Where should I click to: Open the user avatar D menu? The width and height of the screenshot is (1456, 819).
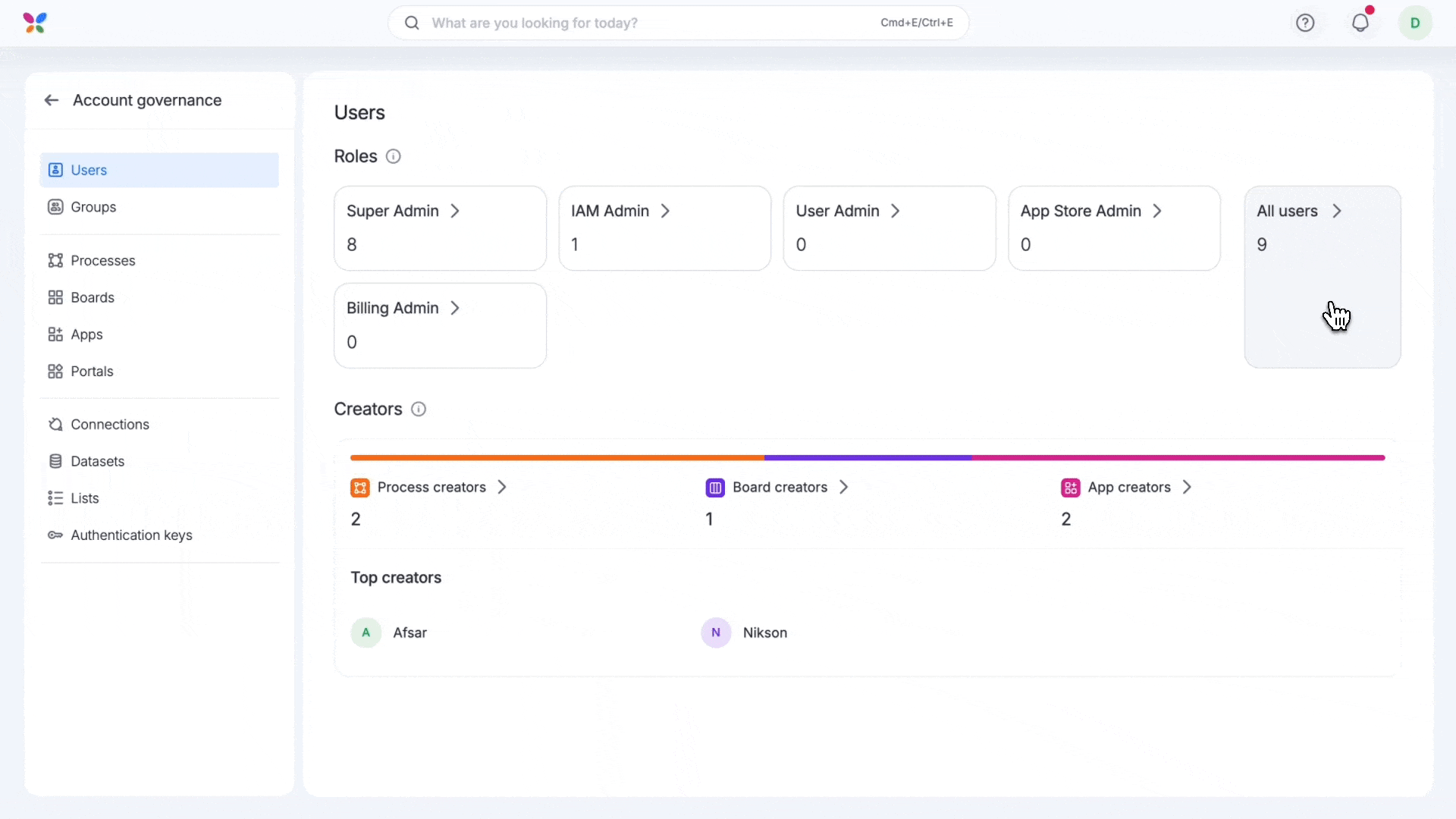tap(1415, 23)
